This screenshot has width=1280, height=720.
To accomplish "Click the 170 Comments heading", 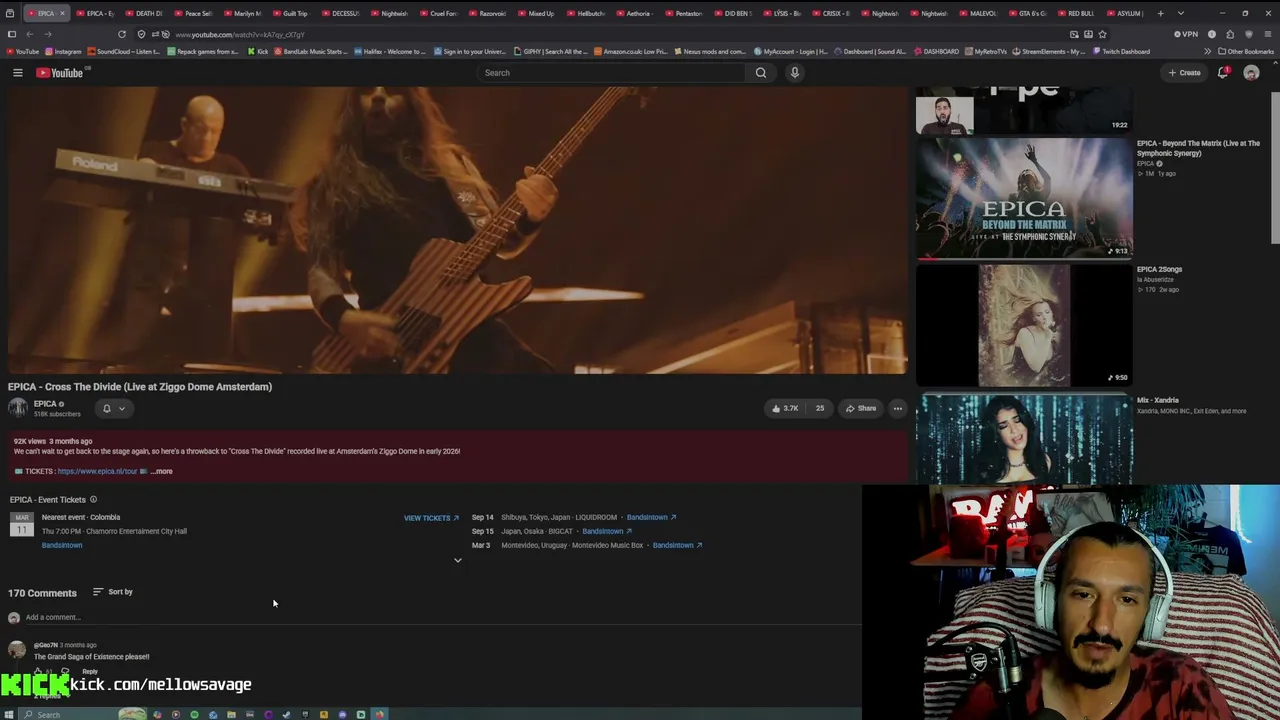I will (x=42, y=593).
